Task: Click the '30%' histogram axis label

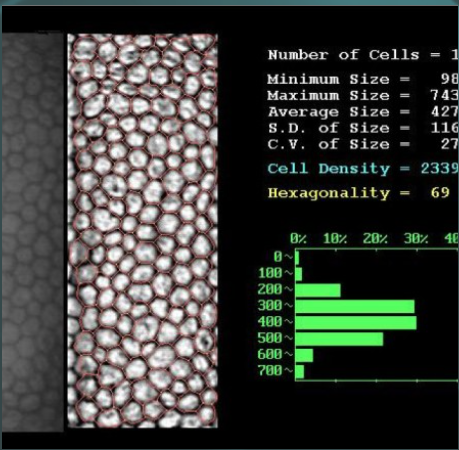Action: (x=416, y=239)
